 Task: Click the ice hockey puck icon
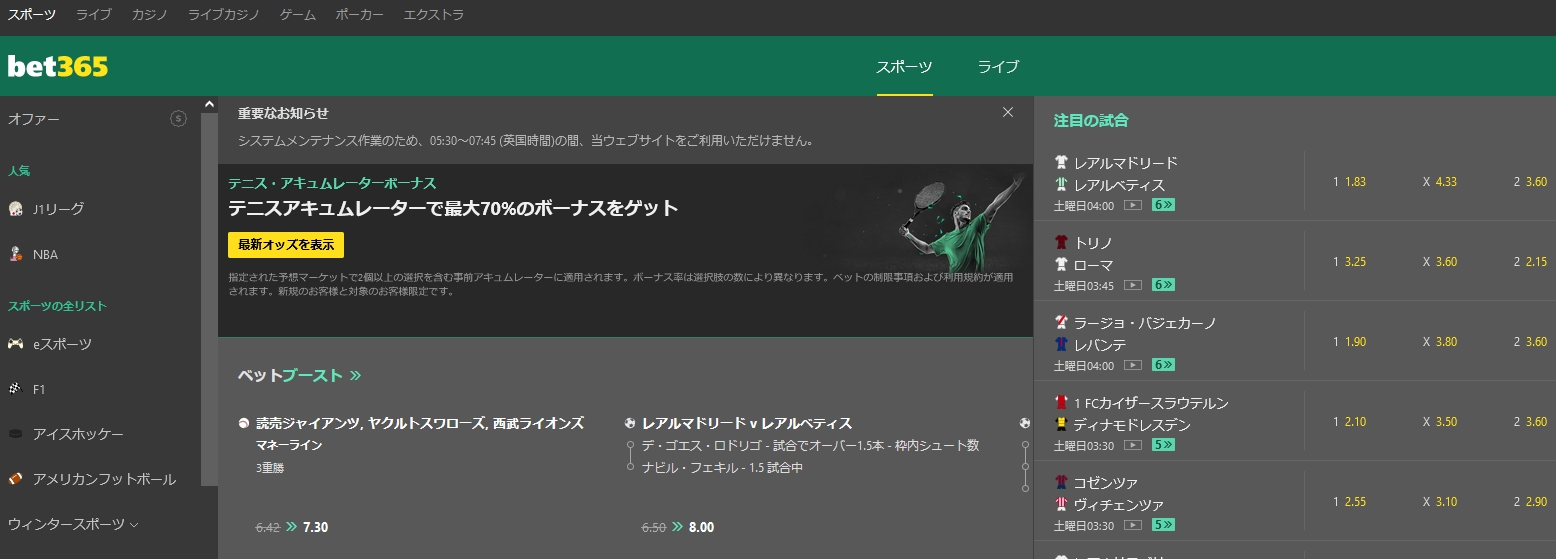tap(15, 434)
